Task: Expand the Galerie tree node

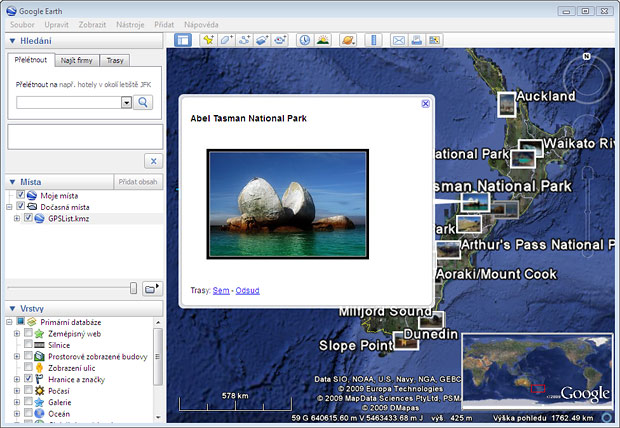Action: tap(17, 402)
